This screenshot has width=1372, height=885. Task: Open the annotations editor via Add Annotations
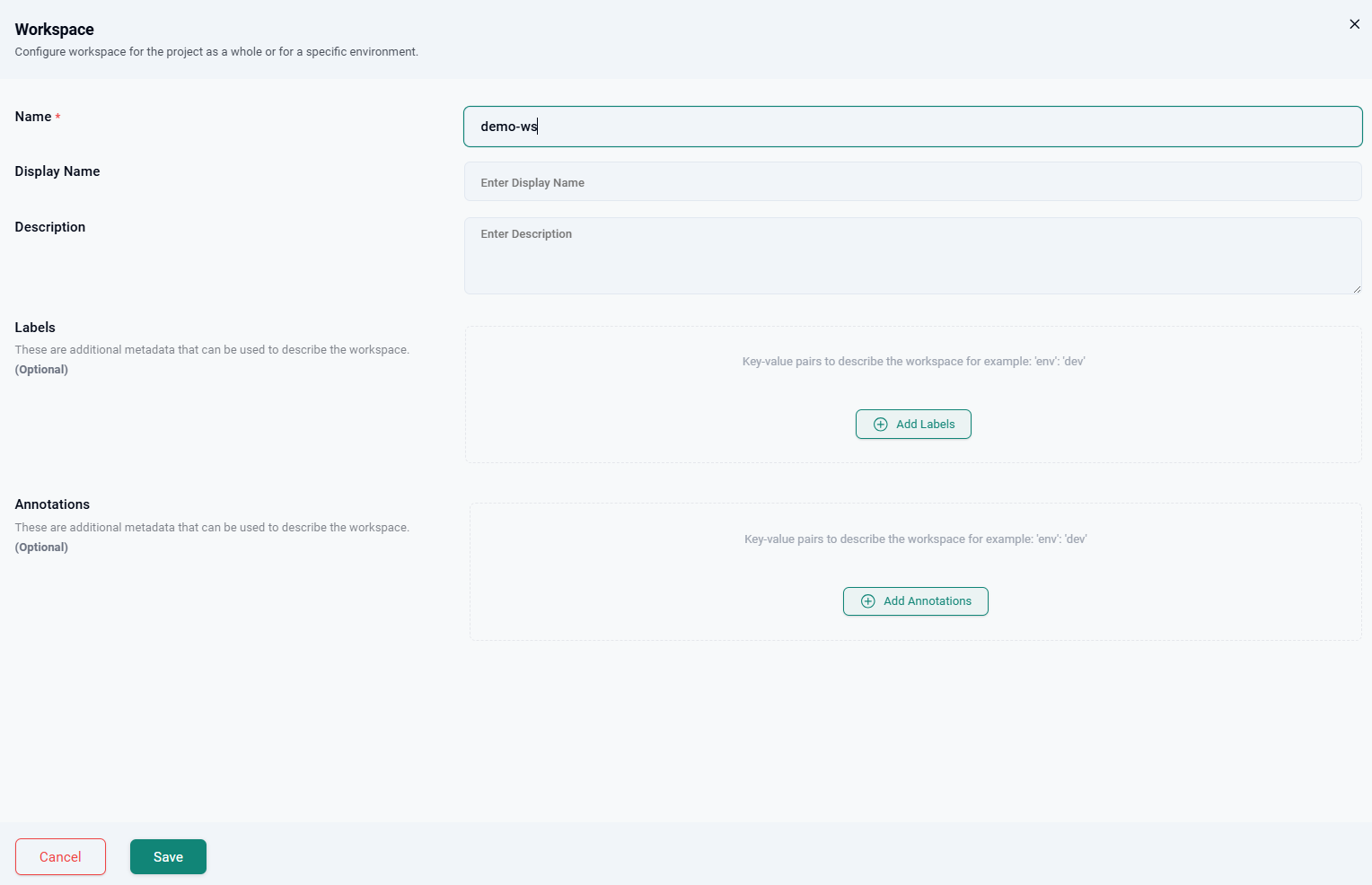[915, 601]
